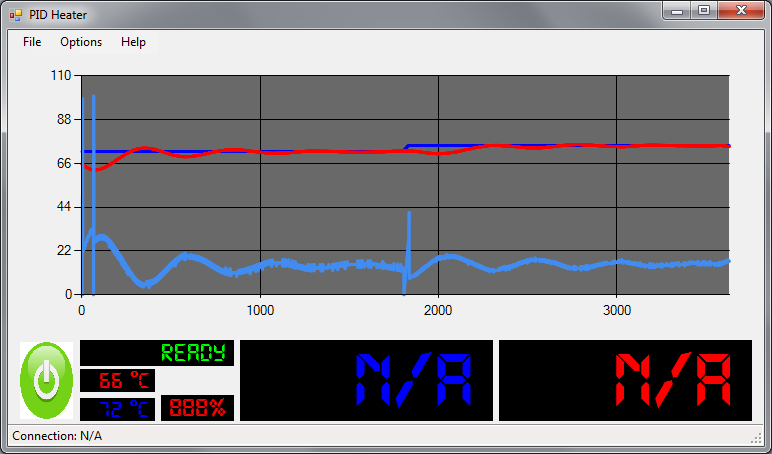
Task: Open the Options menu
Action: click(x=81, y=42)
